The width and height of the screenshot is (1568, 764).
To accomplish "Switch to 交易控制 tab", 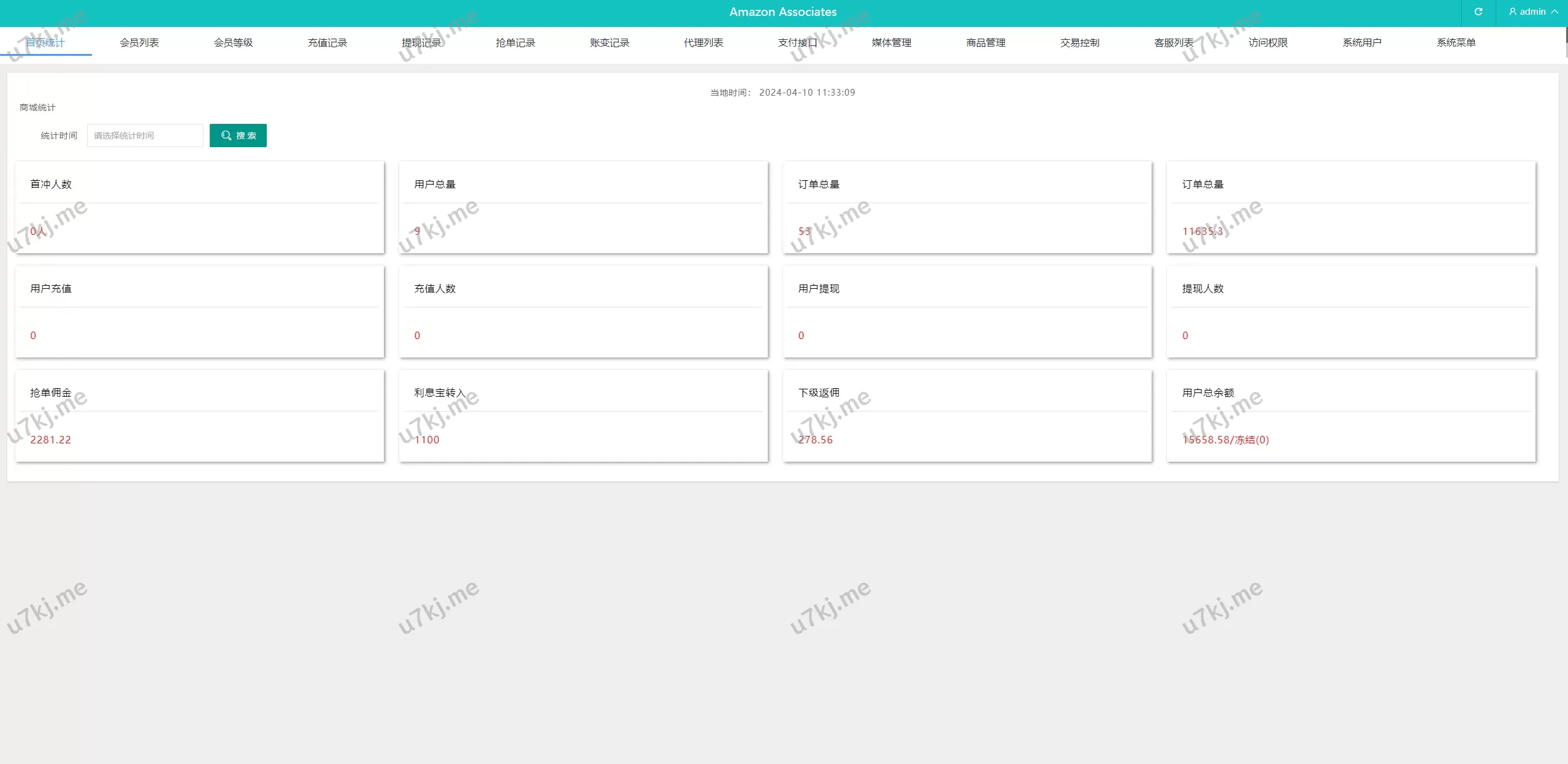I will pos(1080,42).
